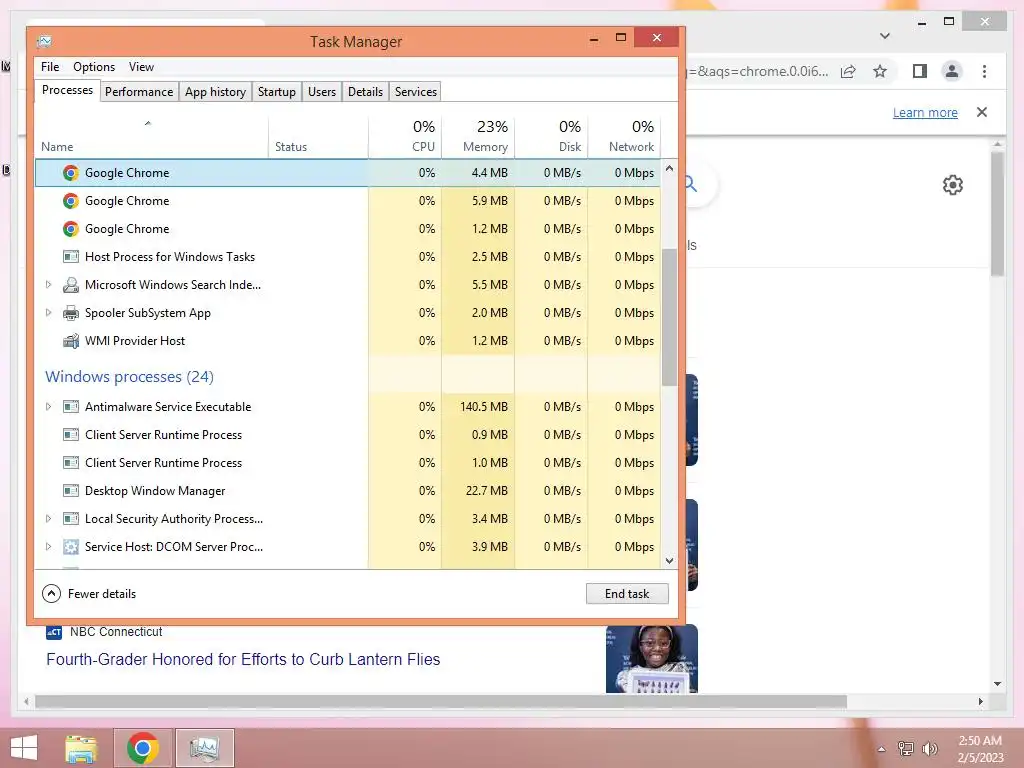Open the Chrome profile avatar
This screenshot has height=768, width=1024.
tap(952, 71)
